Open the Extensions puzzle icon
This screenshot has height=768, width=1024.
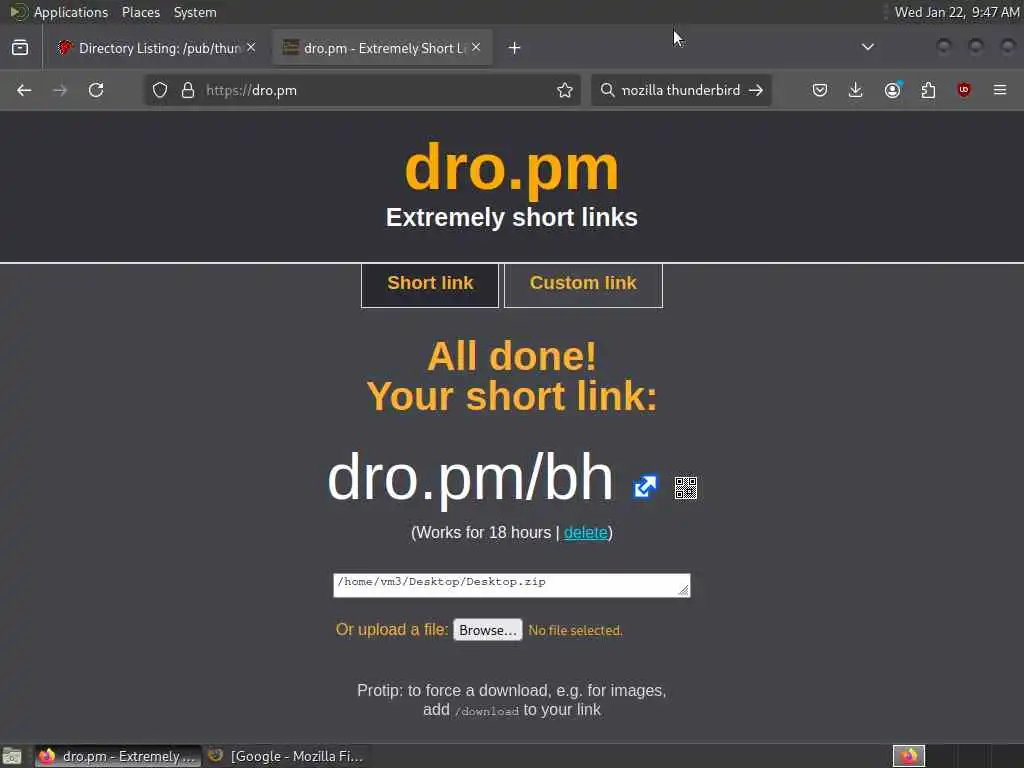click(x=928, y=90)
